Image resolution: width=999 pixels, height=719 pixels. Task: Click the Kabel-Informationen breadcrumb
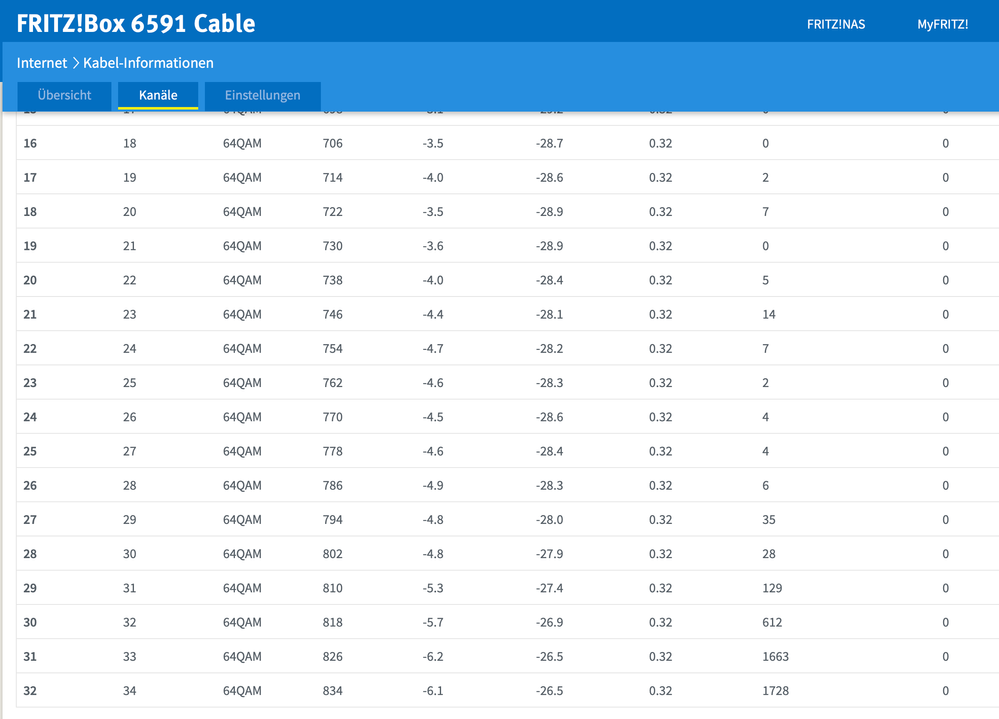click(148, 63)
